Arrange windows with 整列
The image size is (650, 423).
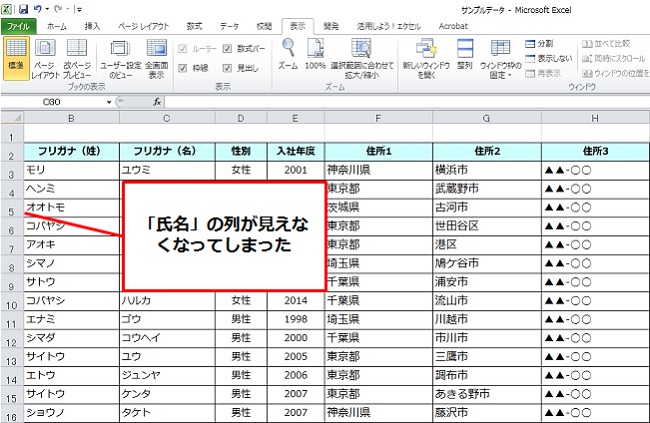[465, 54]
